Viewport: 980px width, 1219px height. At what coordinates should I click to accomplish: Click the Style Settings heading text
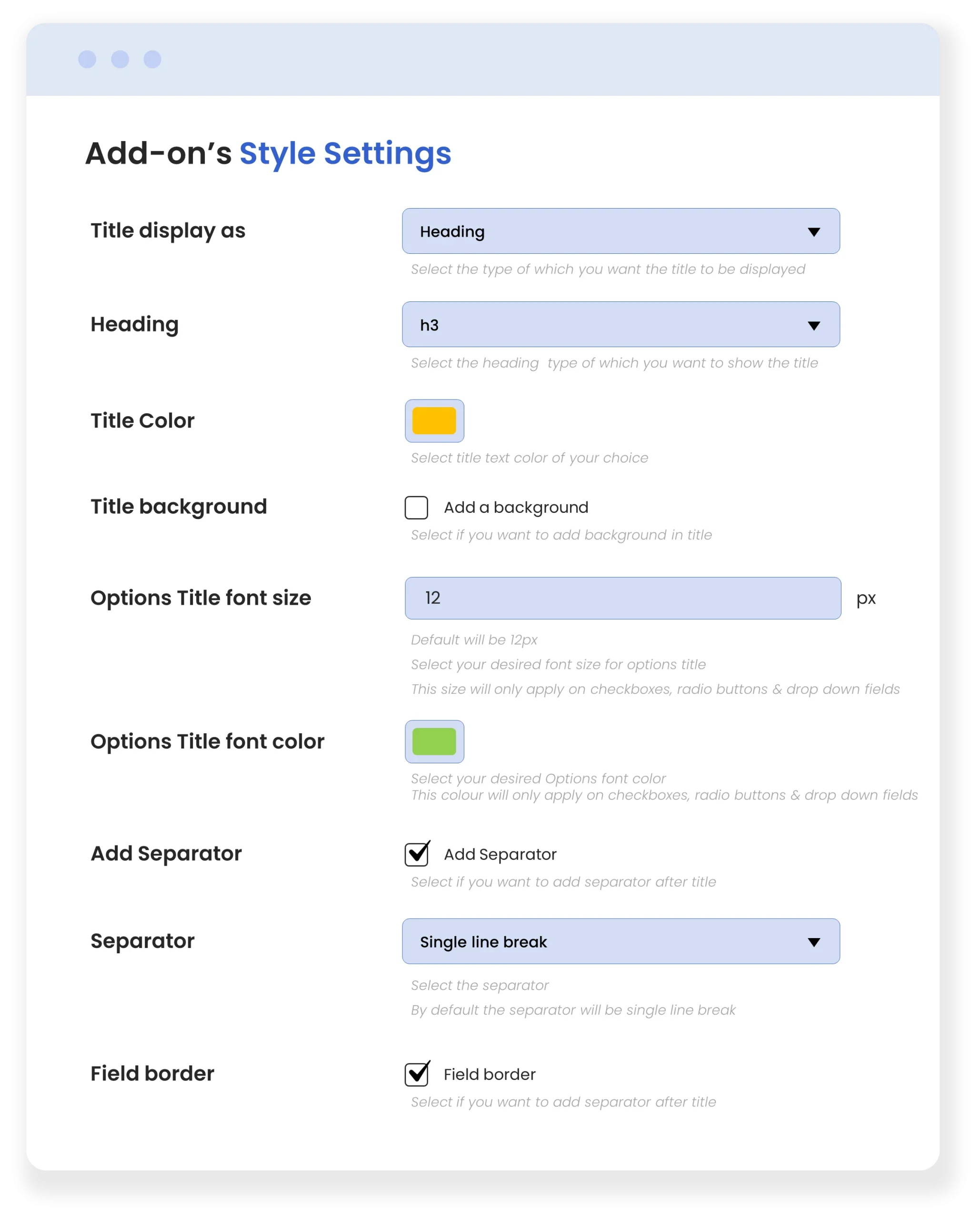[346, 154]
